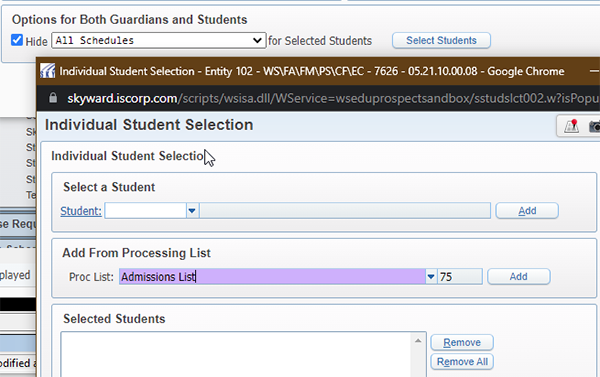The width and height of the screenshot is (600, 377).
Task: Click Add next to the Proc List field
Action: point(518,276)
